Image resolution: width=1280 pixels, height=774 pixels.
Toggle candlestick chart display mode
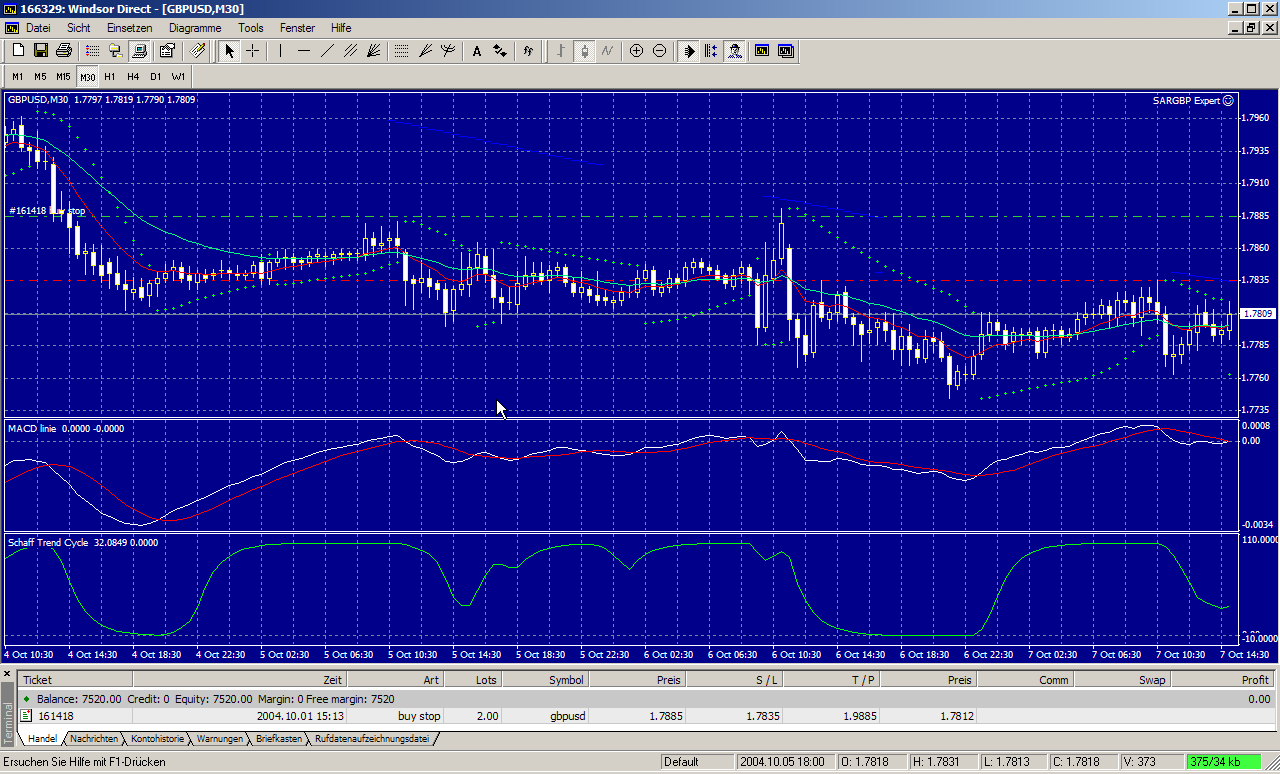(584, 51)
